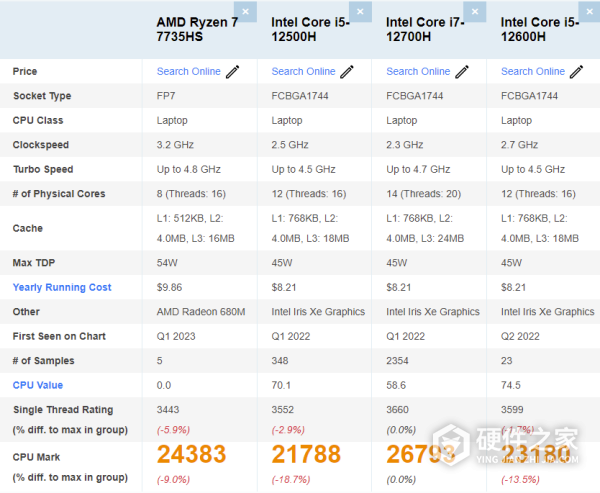
Task: Open Search Online for AMD Ryzen 7 7735HS
Action: click(188, 72)
